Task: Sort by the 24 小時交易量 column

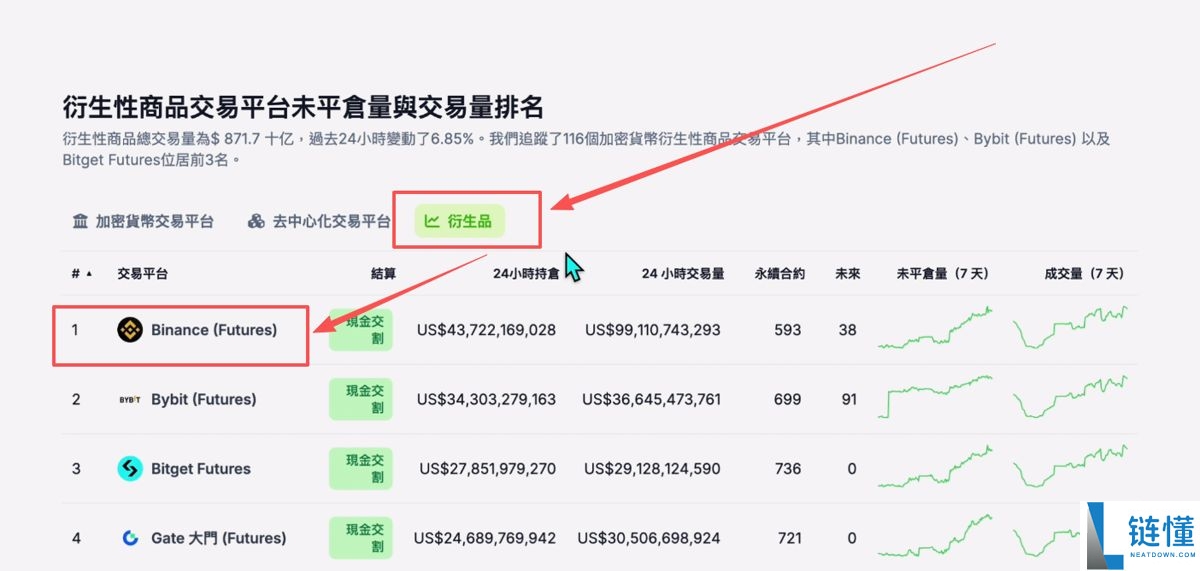Action: click(683, 273)
